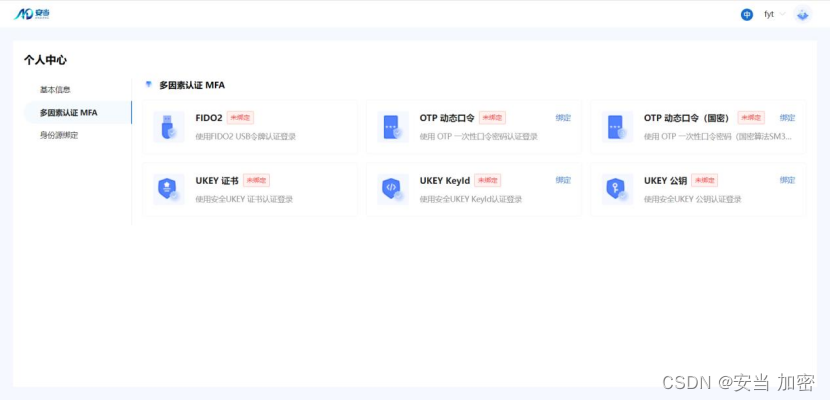The width and height of the screenshot is (830, 401).
Task: Go to 身份源绑定 in the sidebar
Action: coord(59,135)
